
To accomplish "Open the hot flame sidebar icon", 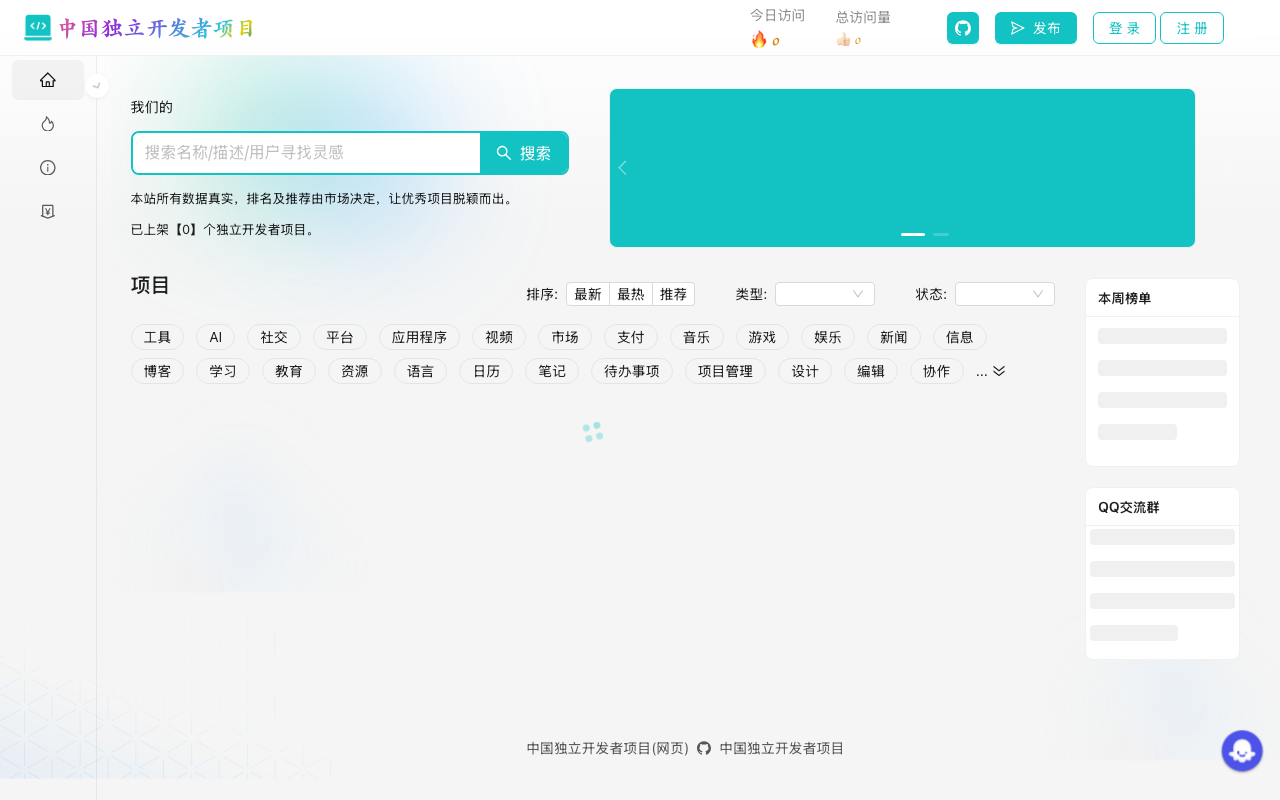I will coord(48,124).
